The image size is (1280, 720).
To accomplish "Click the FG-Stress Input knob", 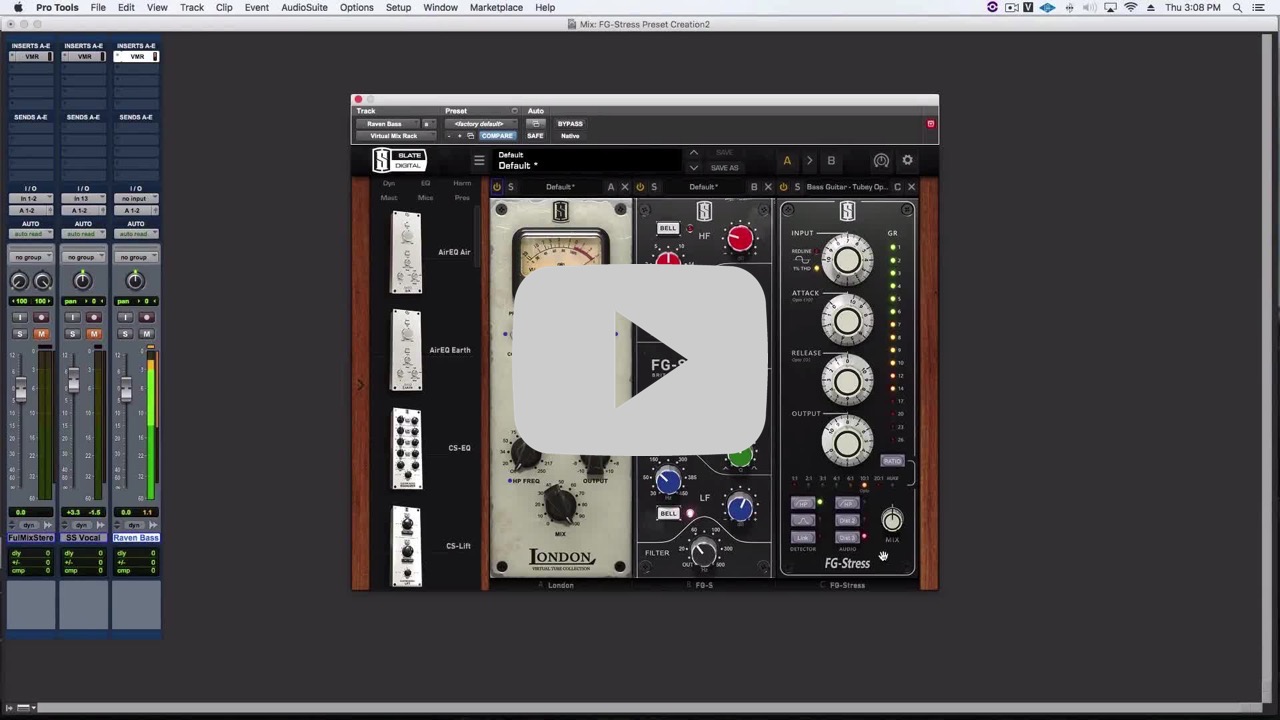I will coord(847,260).
